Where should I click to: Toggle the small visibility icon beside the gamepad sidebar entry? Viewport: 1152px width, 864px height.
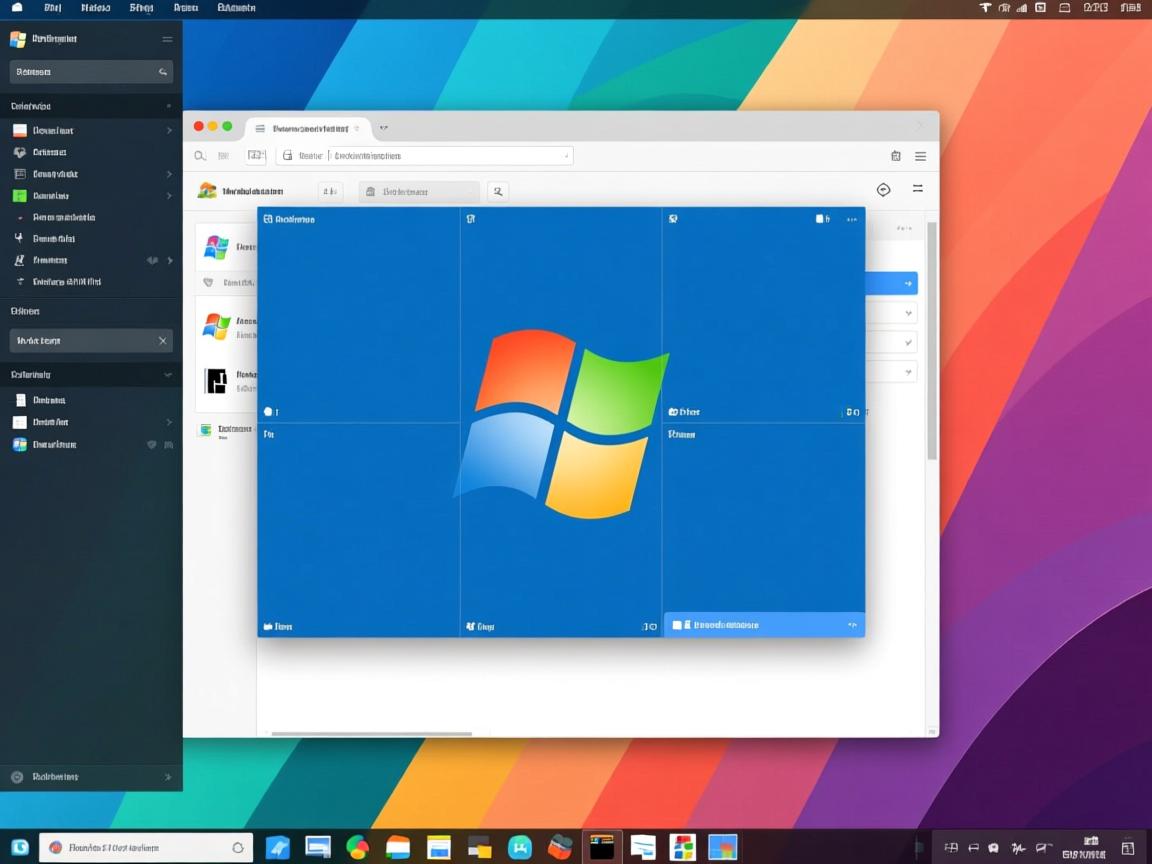(152, 260)
